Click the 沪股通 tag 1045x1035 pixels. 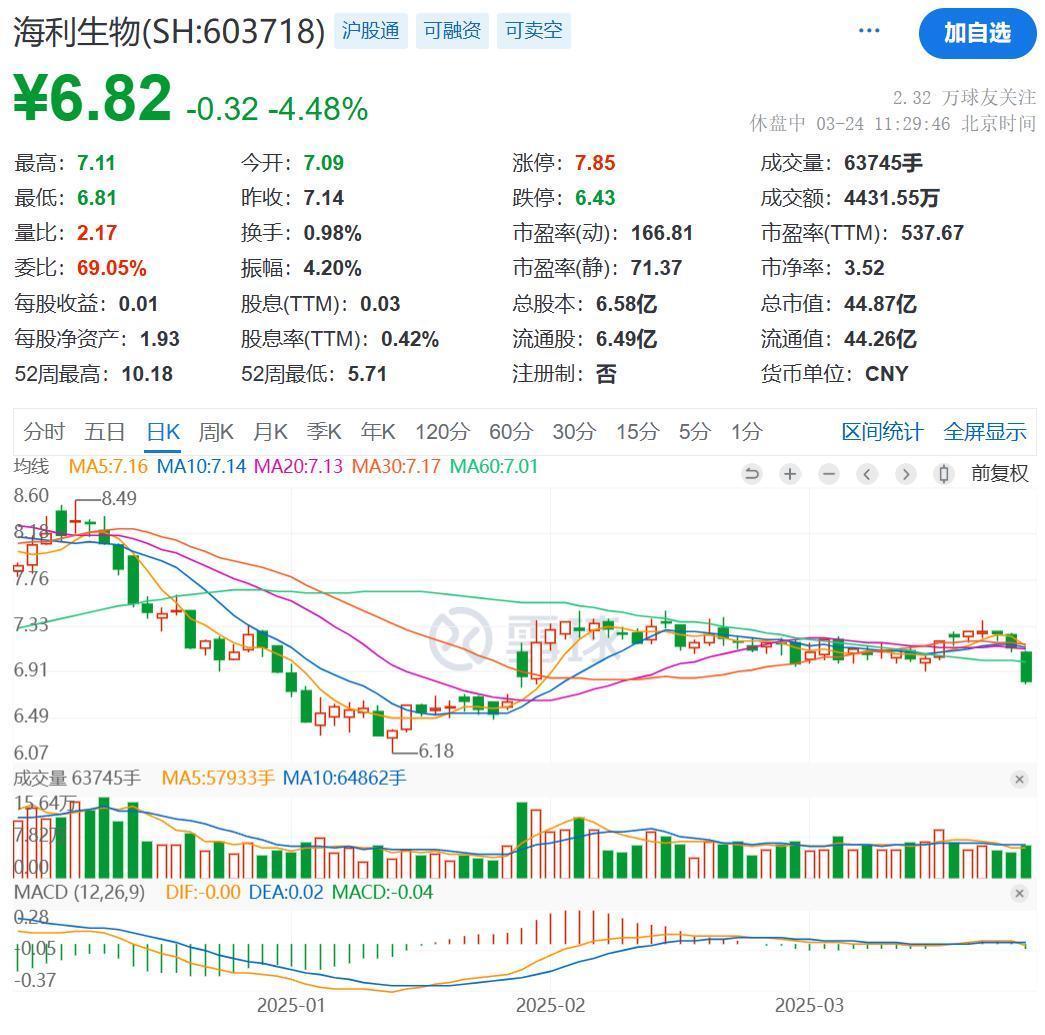[371, 31]
